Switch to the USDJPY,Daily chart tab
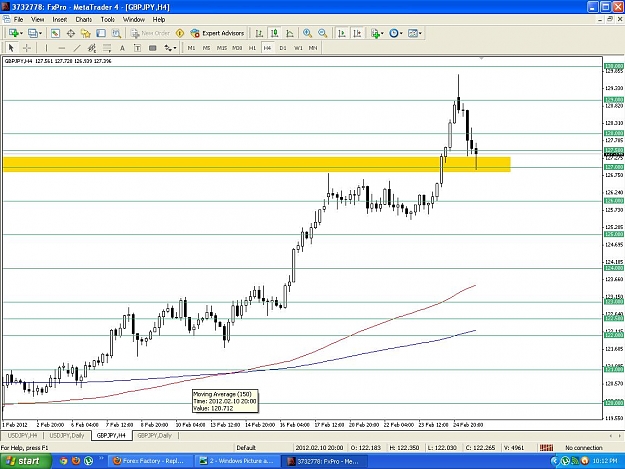Image resolution: width=625 pixels, height=469 pixels. [67, 436]
